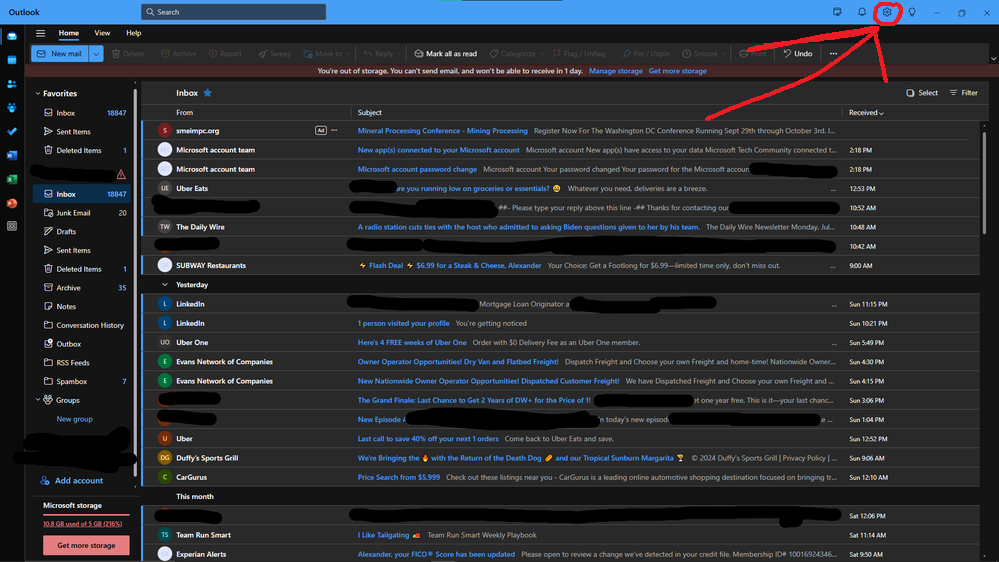Screen dimensions: 999x562
Task: Click the Delete toolbar button
Action: click(127, 54)
